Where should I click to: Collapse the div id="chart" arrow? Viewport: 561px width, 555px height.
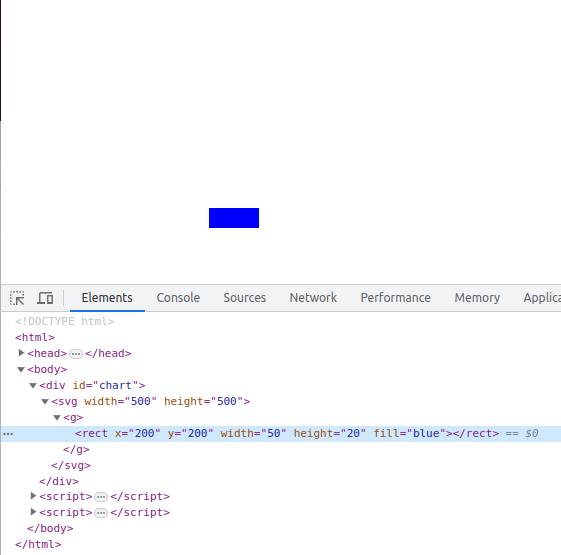(33, 385)
